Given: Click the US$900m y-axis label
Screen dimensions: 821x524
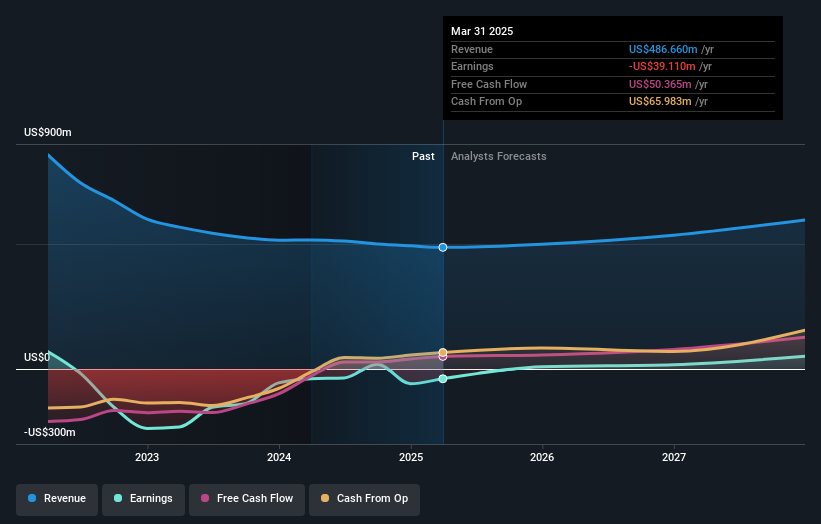Looking at the screenshot, I should tap(48, 132).
